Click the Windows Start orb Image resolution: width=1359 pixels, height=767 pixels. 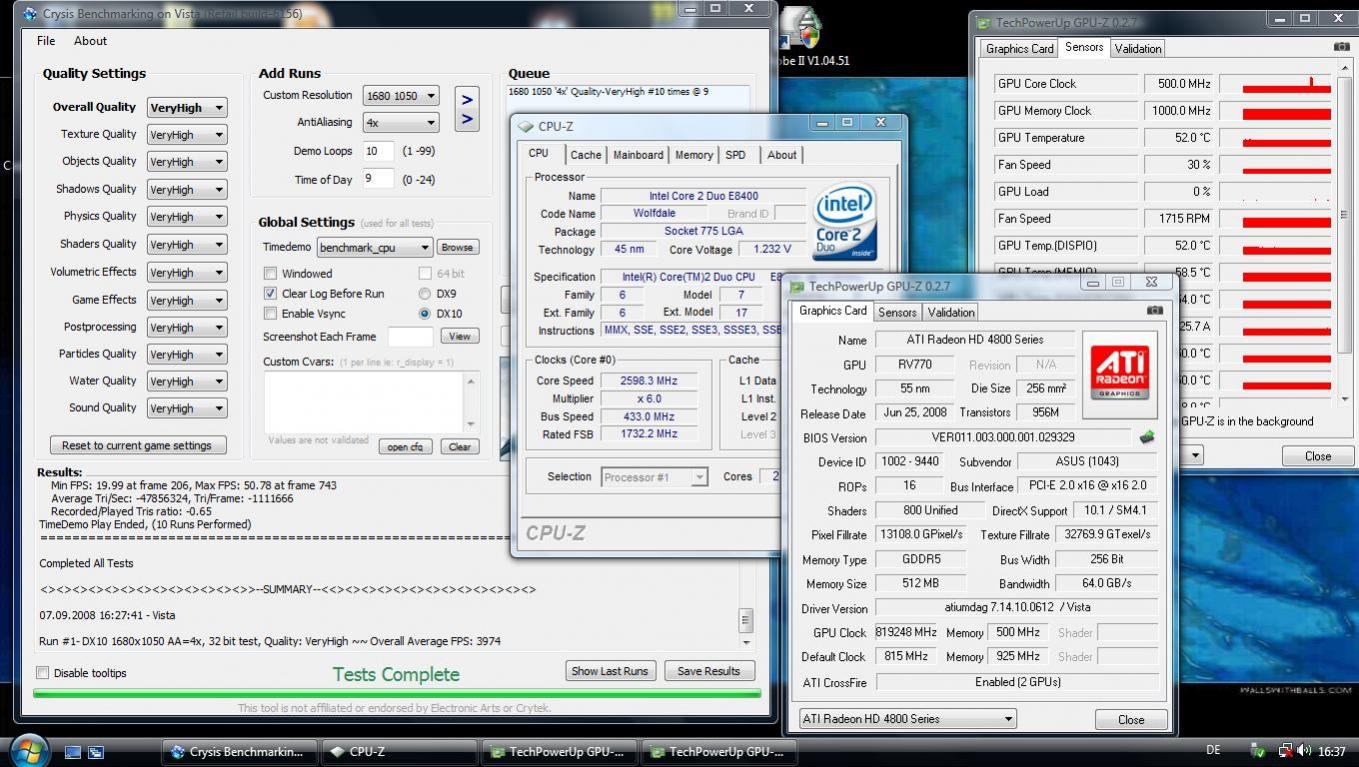pos(29,750)
